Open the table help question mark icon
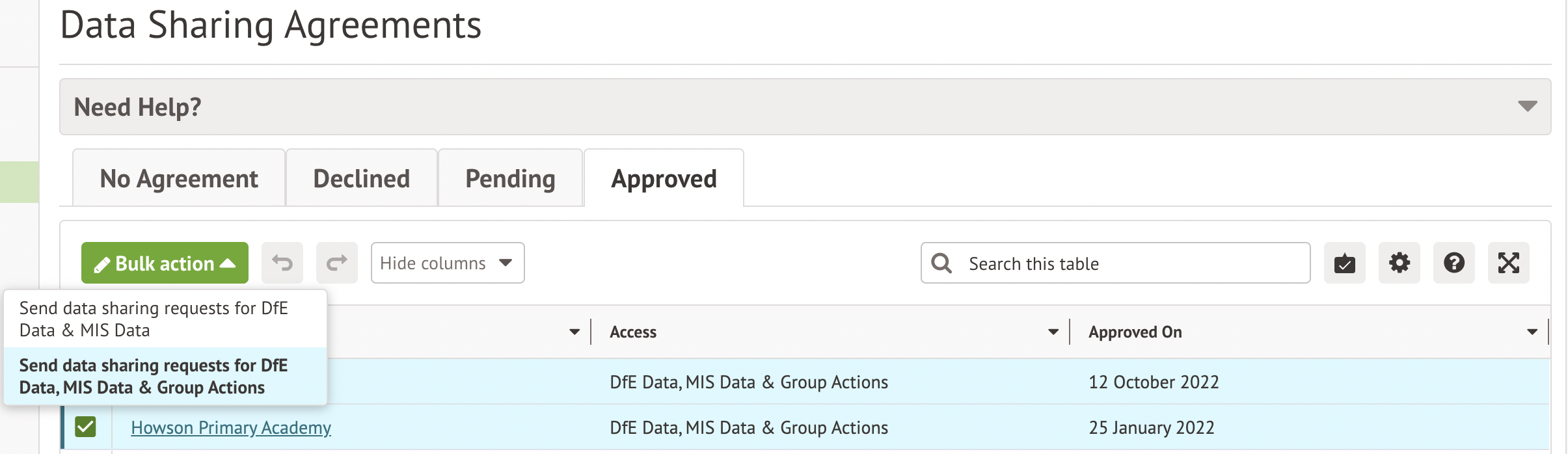This screenshot has width=1568, height=454. tap(1453, 263)
